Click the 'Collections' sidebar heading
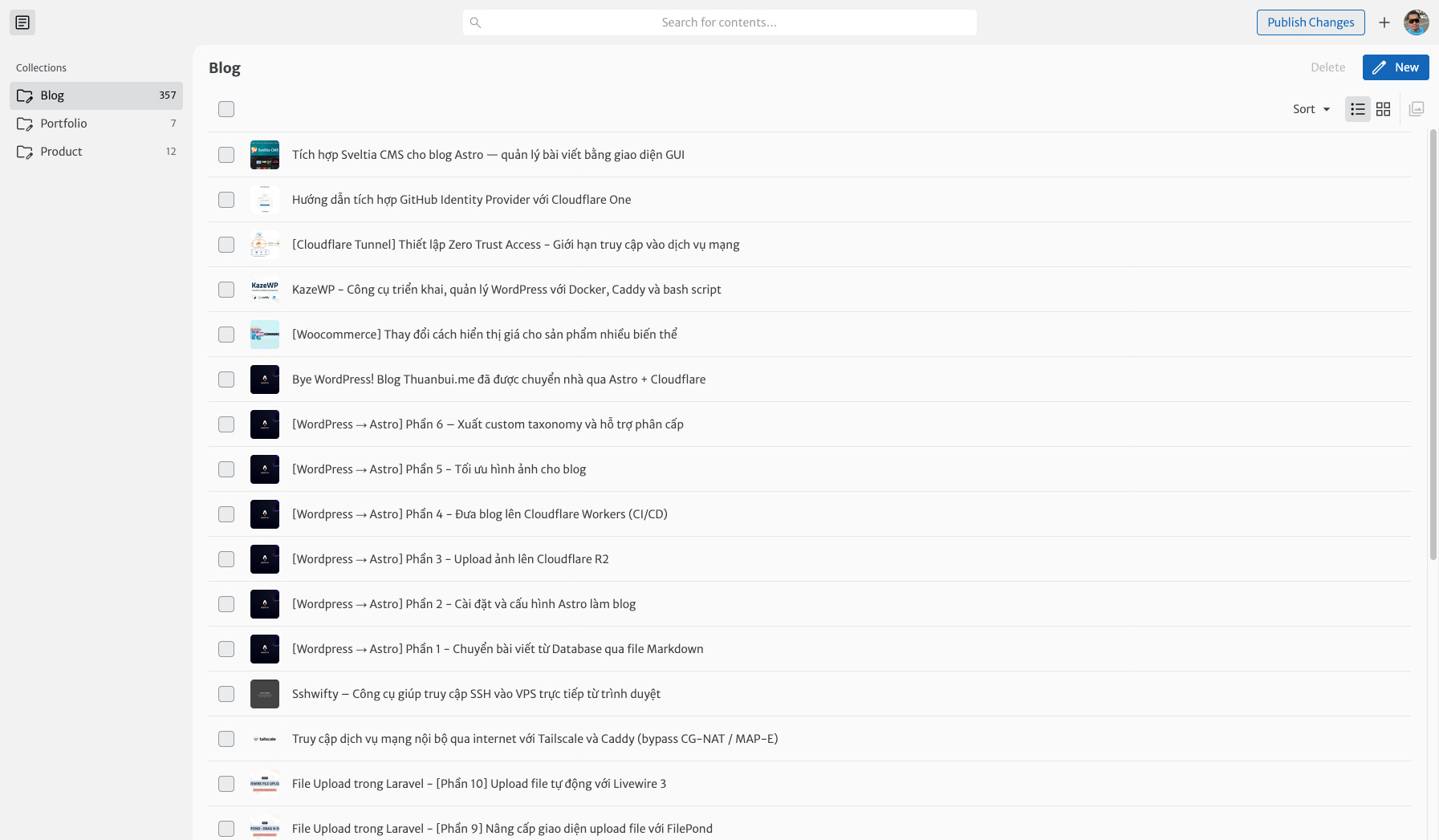The image size is (1439, 840). tap(41, 68)
